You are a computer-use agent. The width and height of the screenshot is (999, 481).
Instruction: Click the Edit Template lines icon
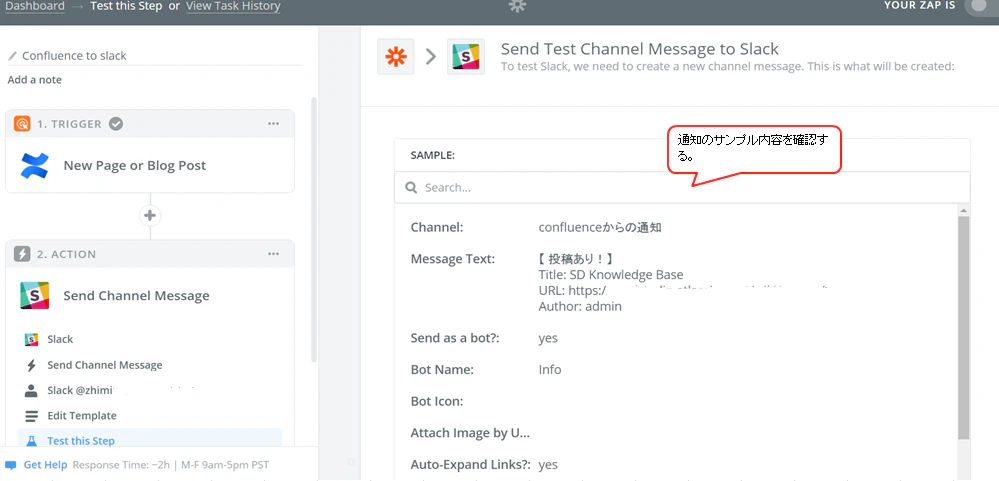(31, 416)
